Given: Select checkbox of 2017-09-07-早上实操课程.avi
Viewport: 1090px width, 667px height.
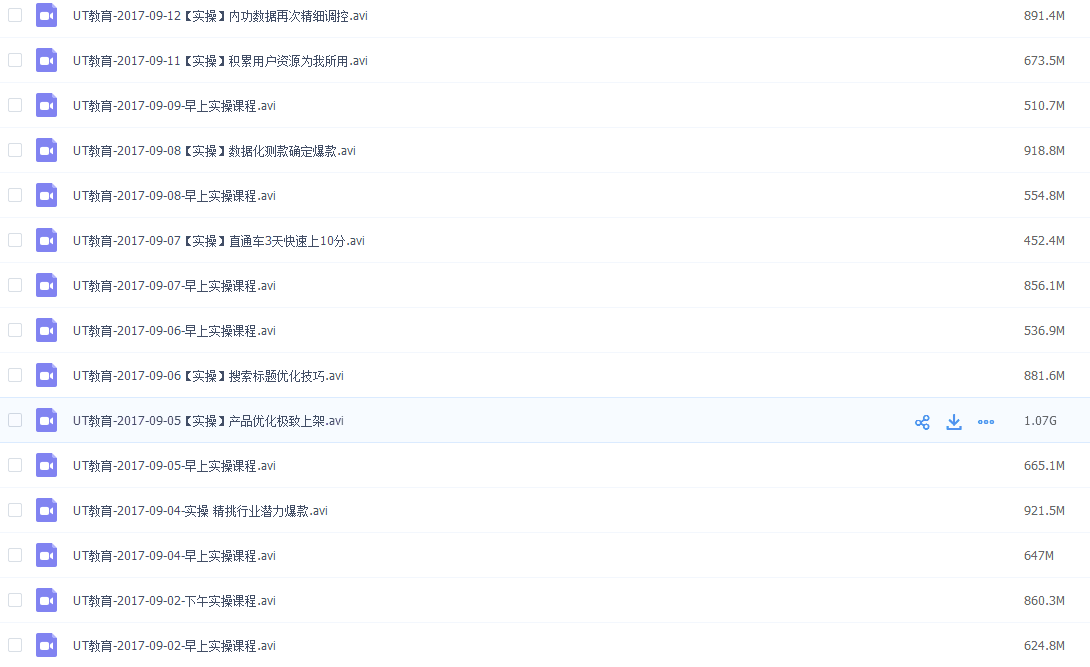Looking at the screenshot, I should click(15, 285).
